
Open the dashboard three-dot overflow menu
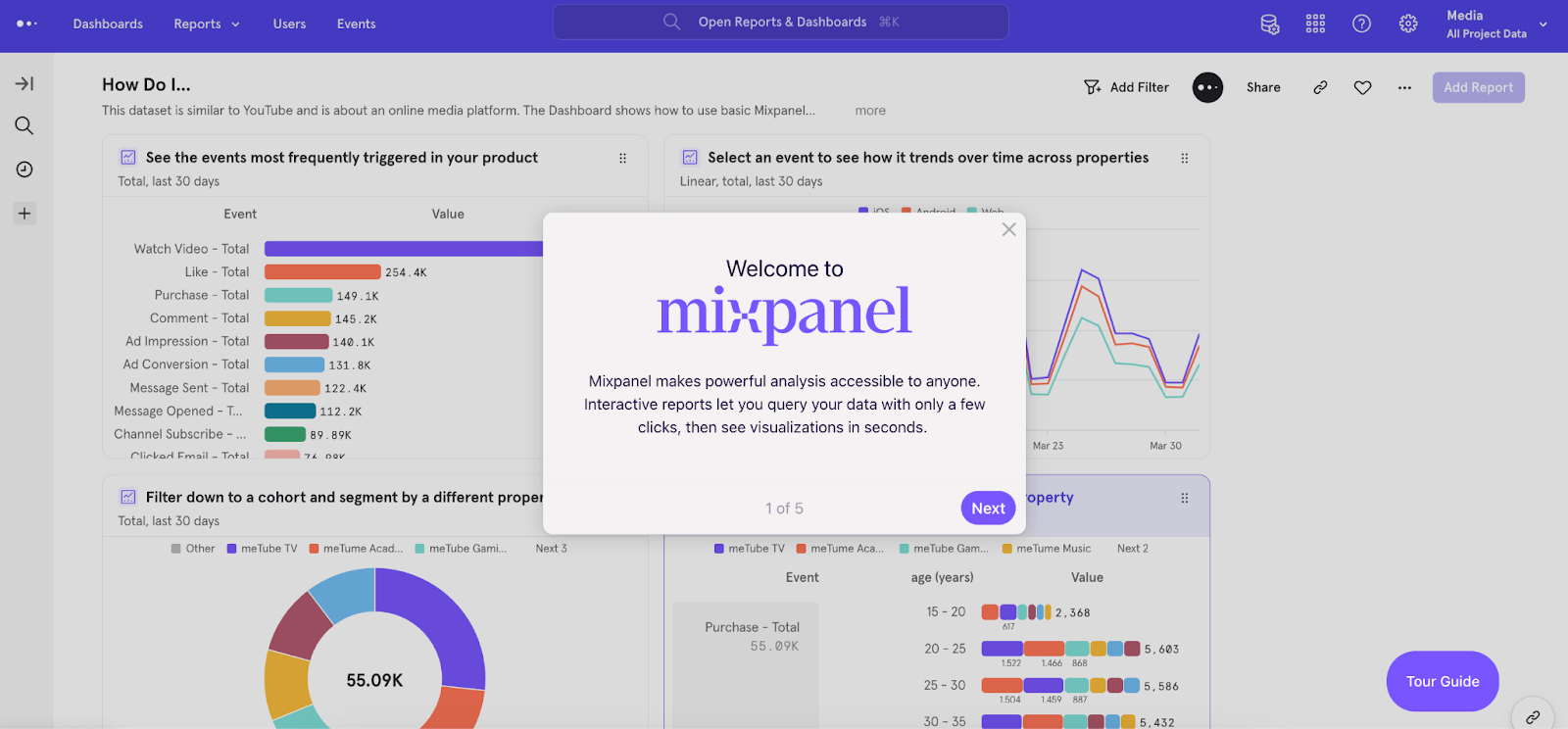coord(1404,87)
